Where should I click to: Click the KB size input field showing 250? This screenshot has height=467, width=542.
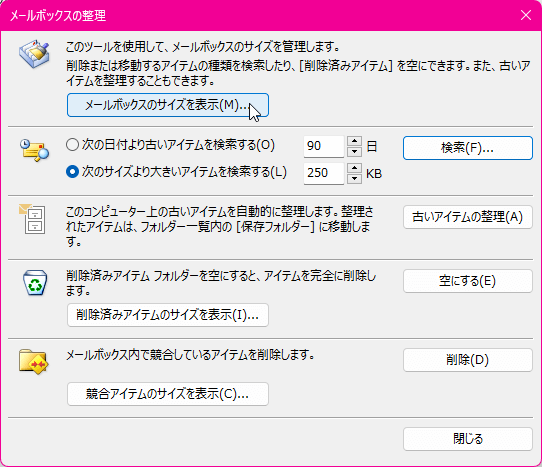click(324, 174)
